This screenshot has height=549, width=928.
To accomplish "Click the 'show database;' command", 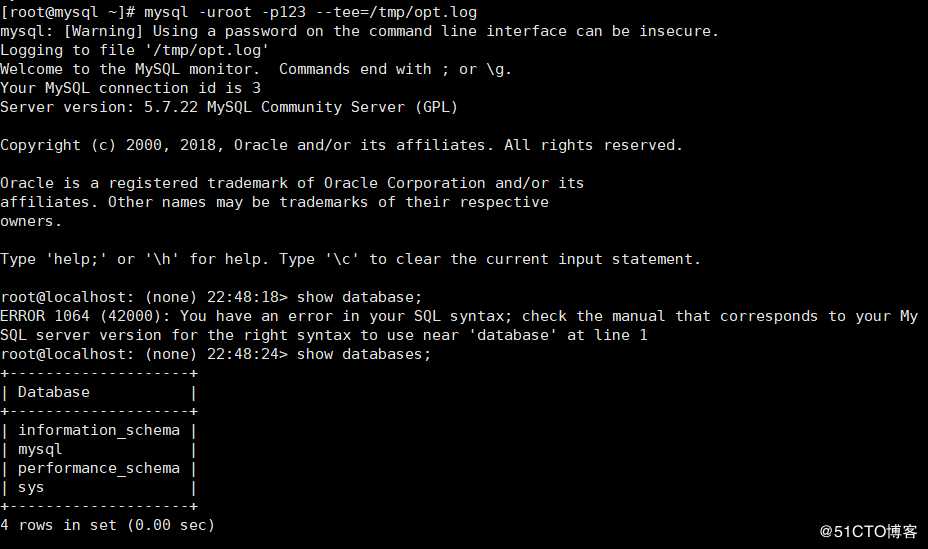I will click(x=359, y=297).
